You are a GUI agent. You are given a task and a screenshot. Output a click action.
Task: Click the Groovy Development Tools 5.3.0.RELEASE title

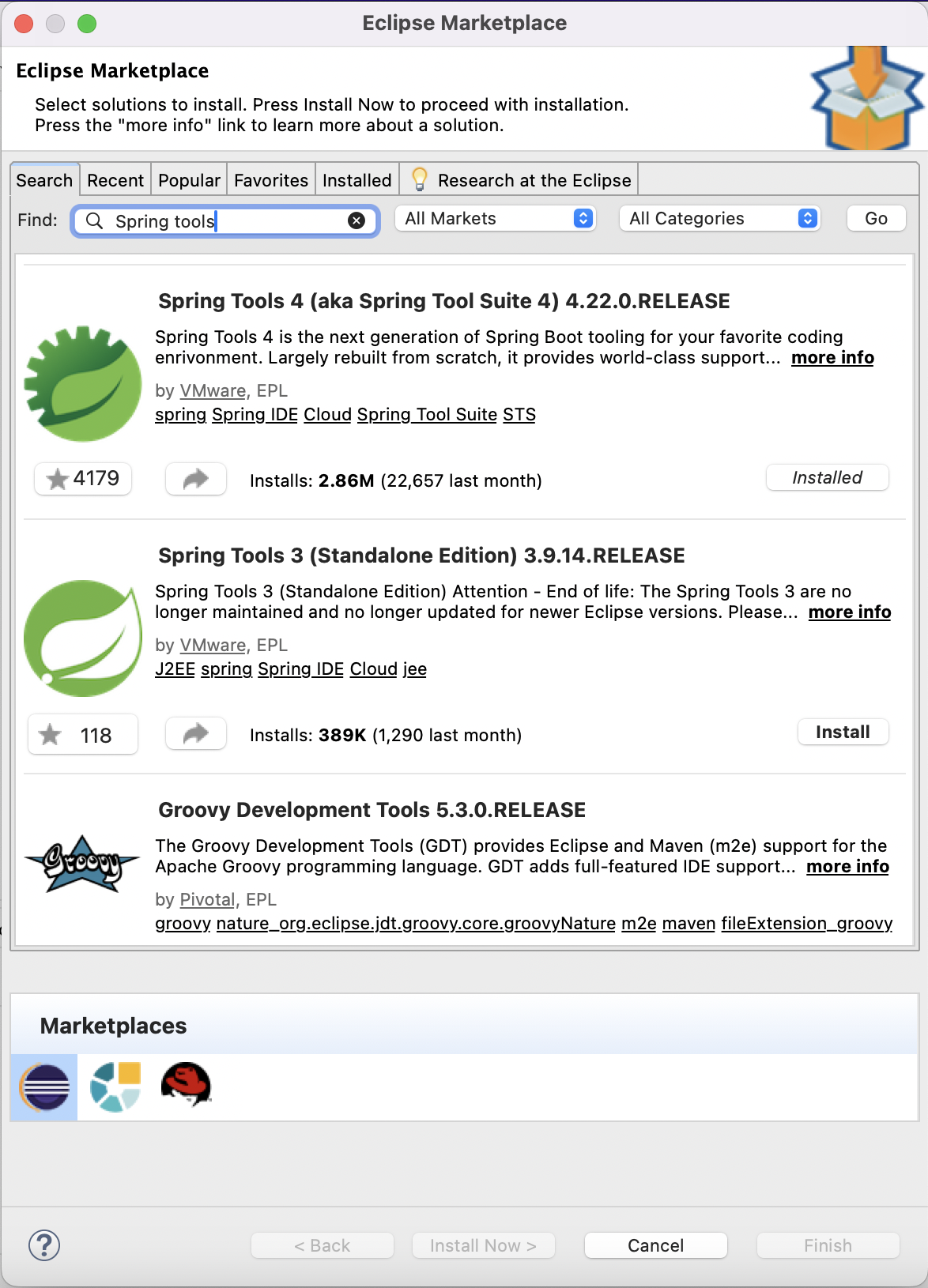tap(372, 810)
